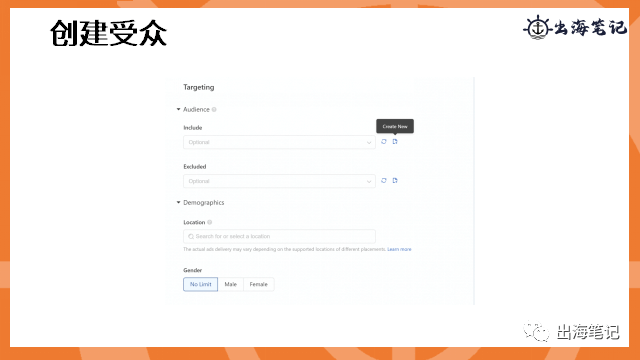Select Male gender option
Image resolution: width=640 pixels, height=360 pixels.
coord(231,284)
